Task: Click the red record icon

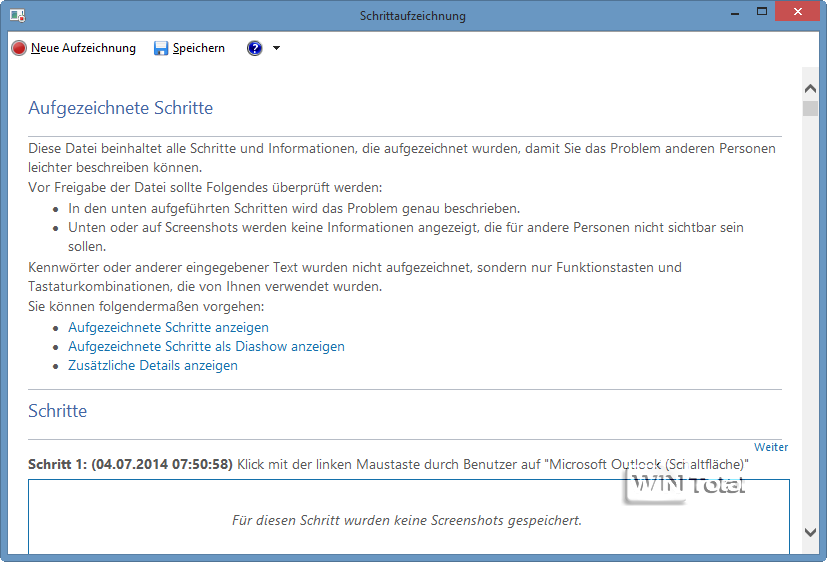Action: pyautogui.click(x=19, y=48)
